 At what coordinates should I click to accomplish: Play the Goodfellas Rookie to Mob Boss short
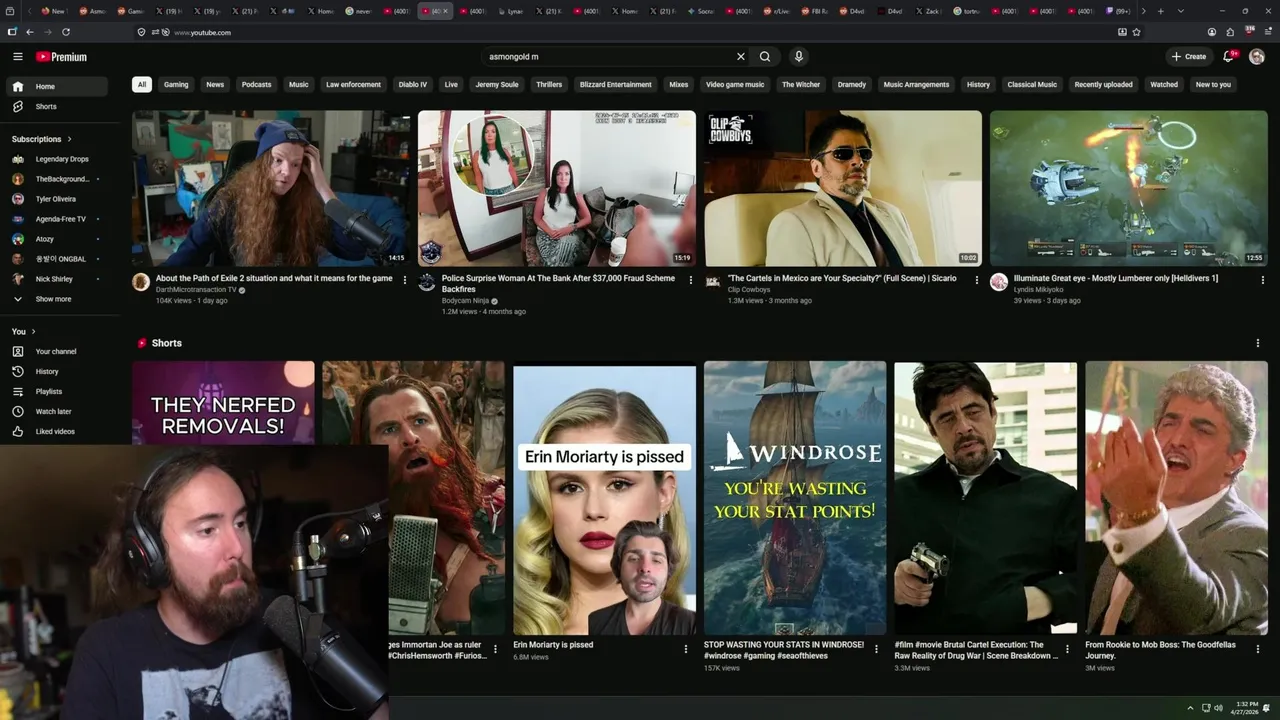pos(1176,498)
